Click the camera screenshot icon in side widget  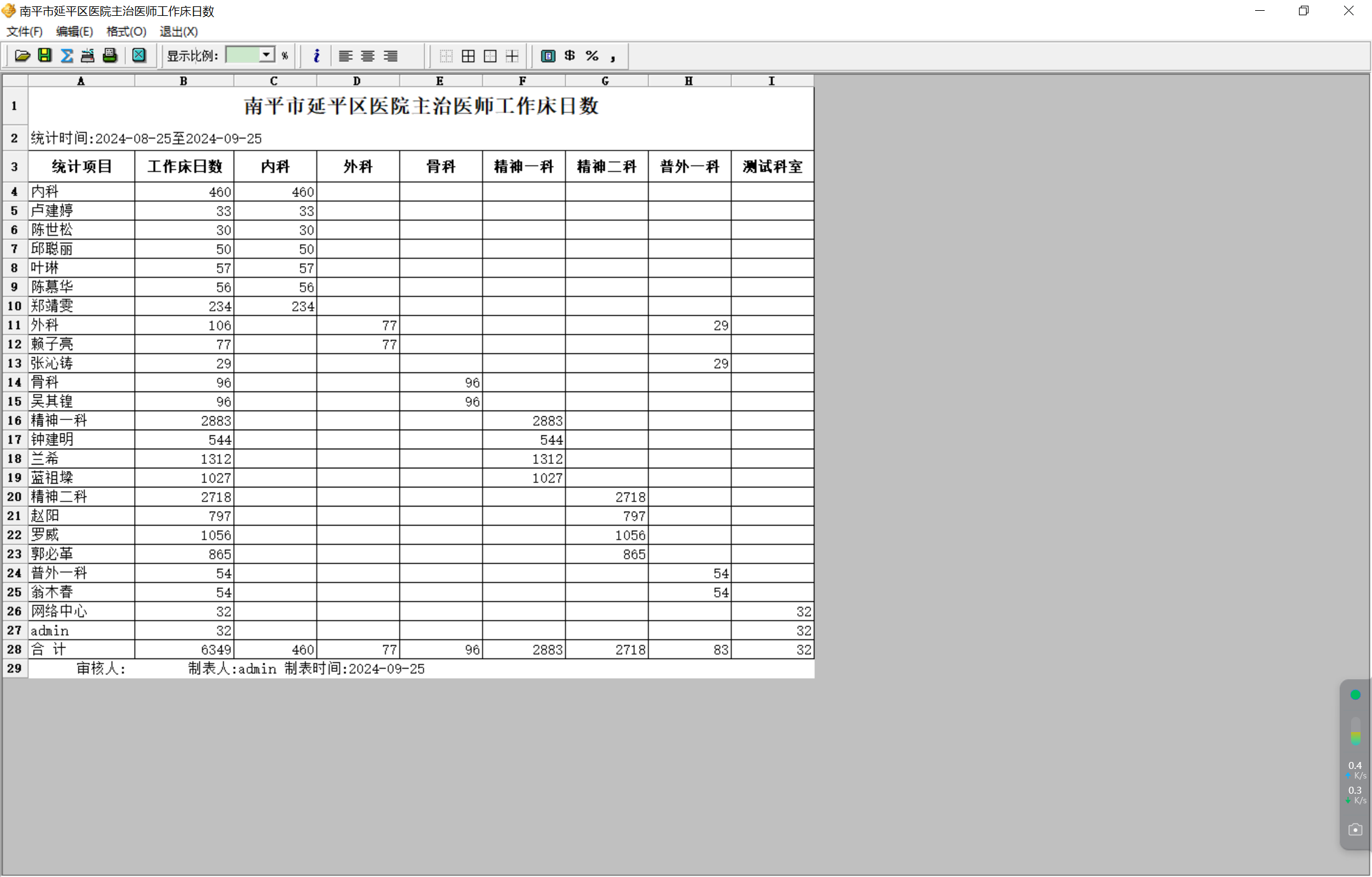point(1355,829)
